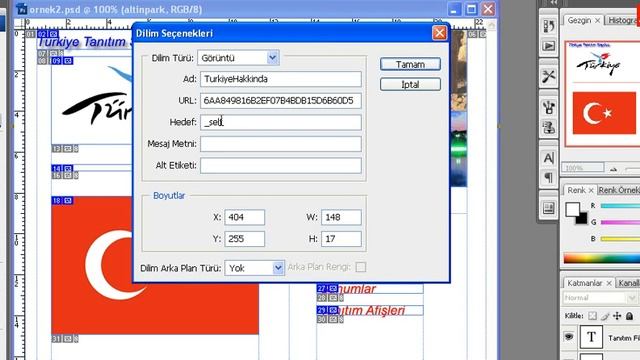Click the Alt Etiketi input field
This screenshot has width=640, height=360.
281,165
